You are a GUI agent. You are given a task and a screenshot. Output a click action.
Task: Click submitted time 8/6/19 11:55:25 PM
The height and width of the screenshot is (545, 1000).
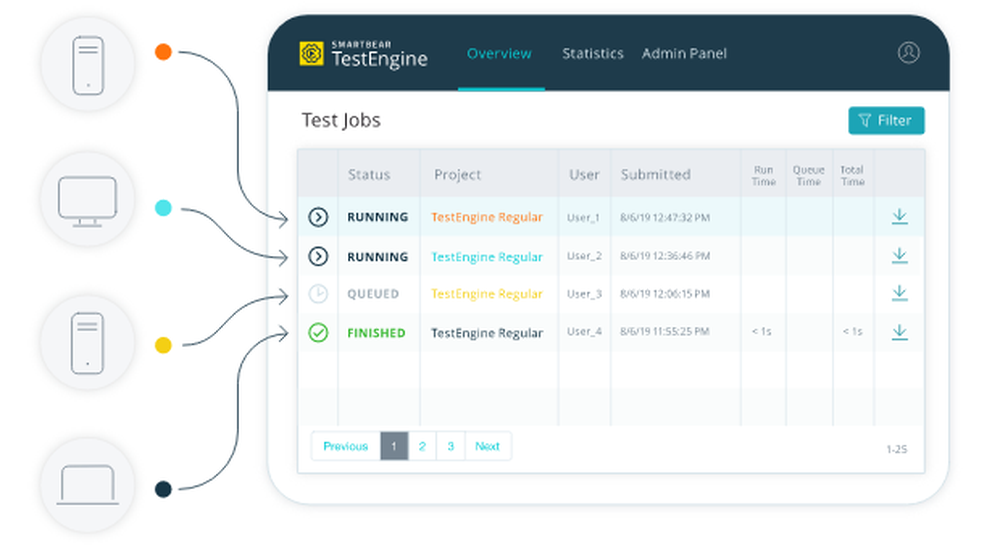(x=665, y=331)
